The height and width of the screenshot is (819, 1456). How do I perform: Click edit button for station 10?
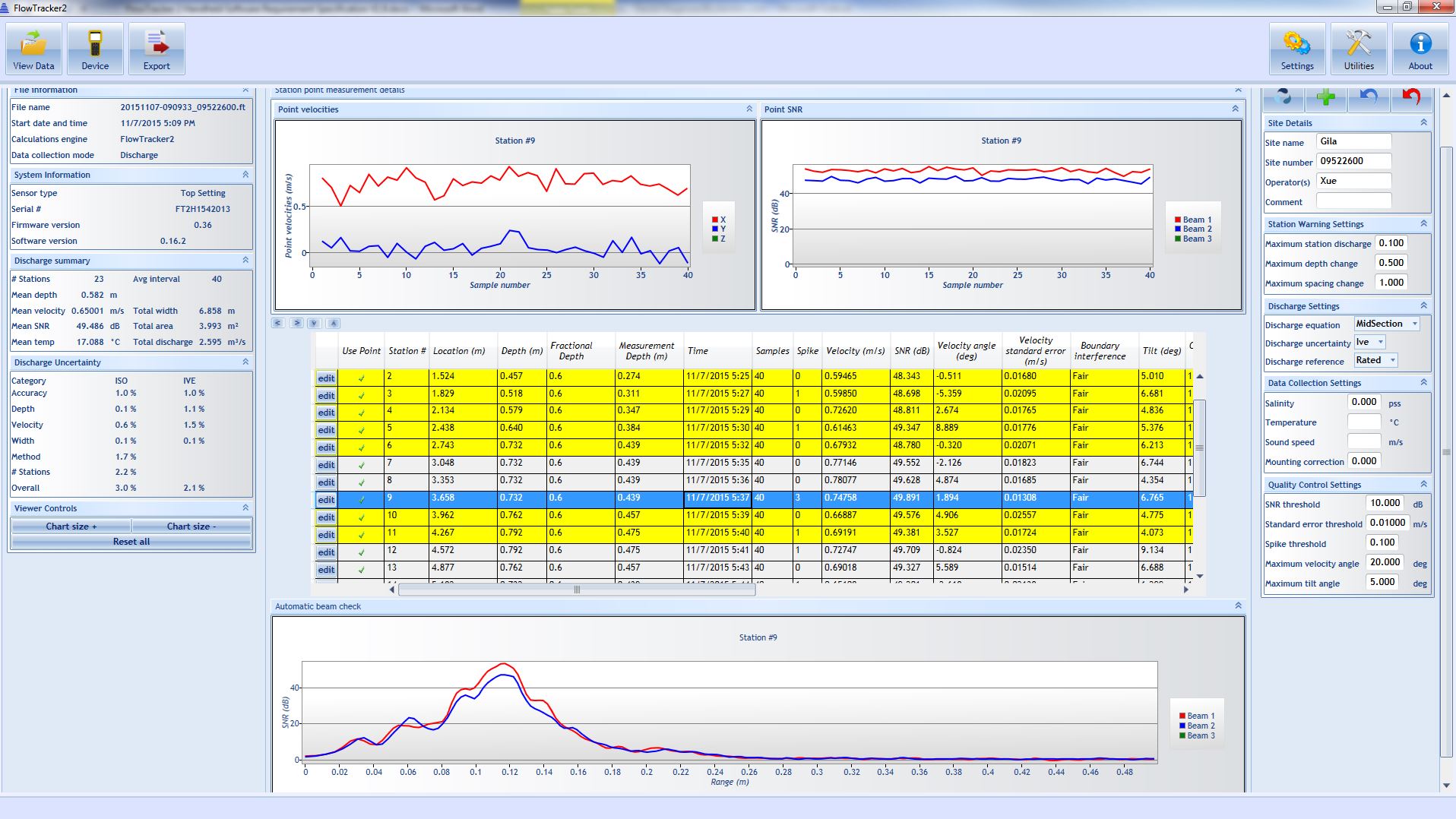pos(326,517)
